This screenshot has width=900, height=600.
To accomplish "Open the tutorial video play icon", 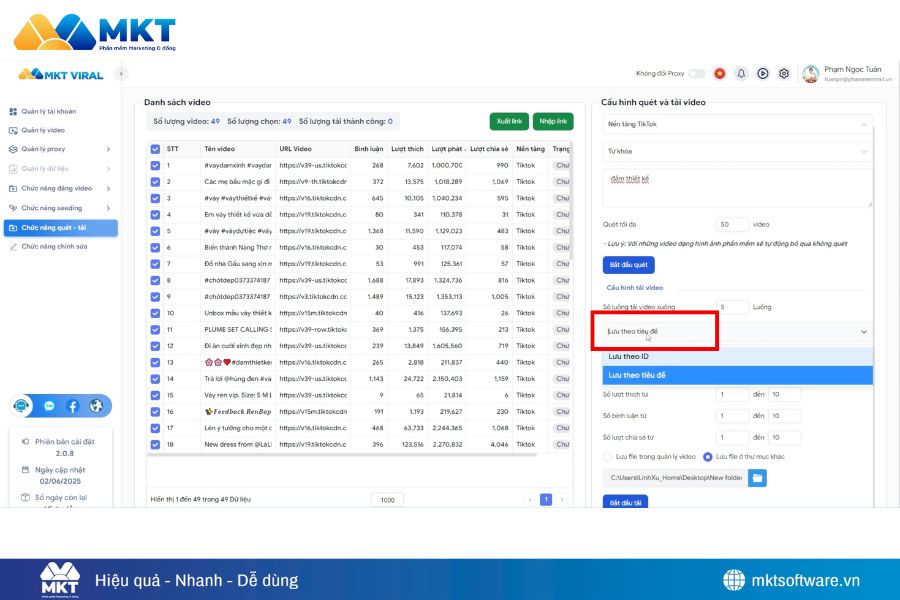I will coord(763,74).
